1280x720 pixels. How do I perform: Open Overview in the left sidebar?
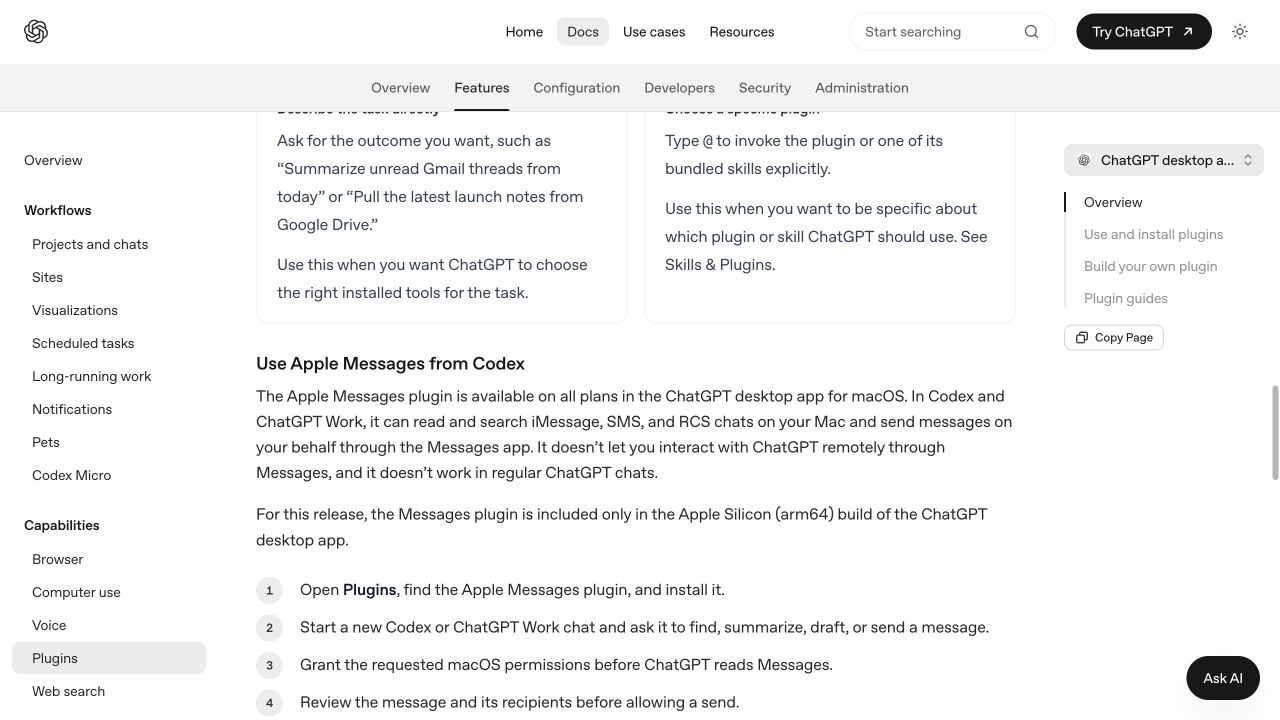tap(53, 160)
